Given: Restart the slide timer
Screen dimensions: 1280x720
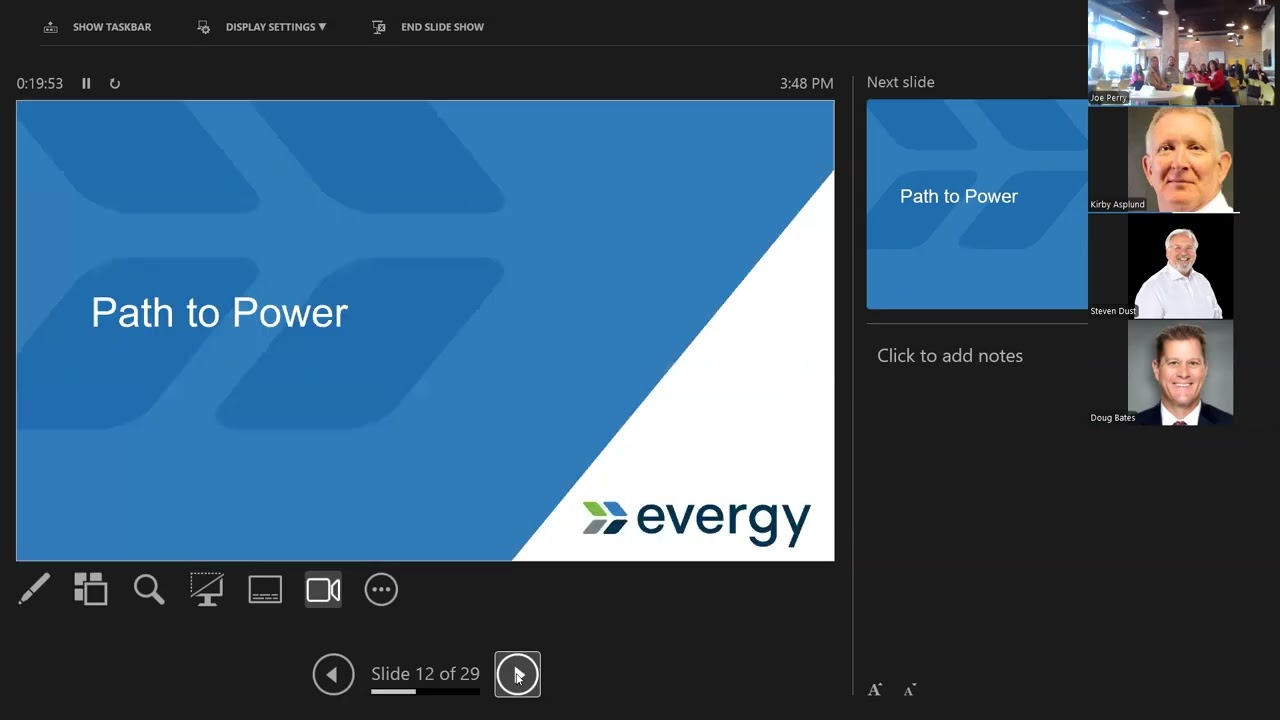Looking at the screenshot, I should click(x=115, y=84).
